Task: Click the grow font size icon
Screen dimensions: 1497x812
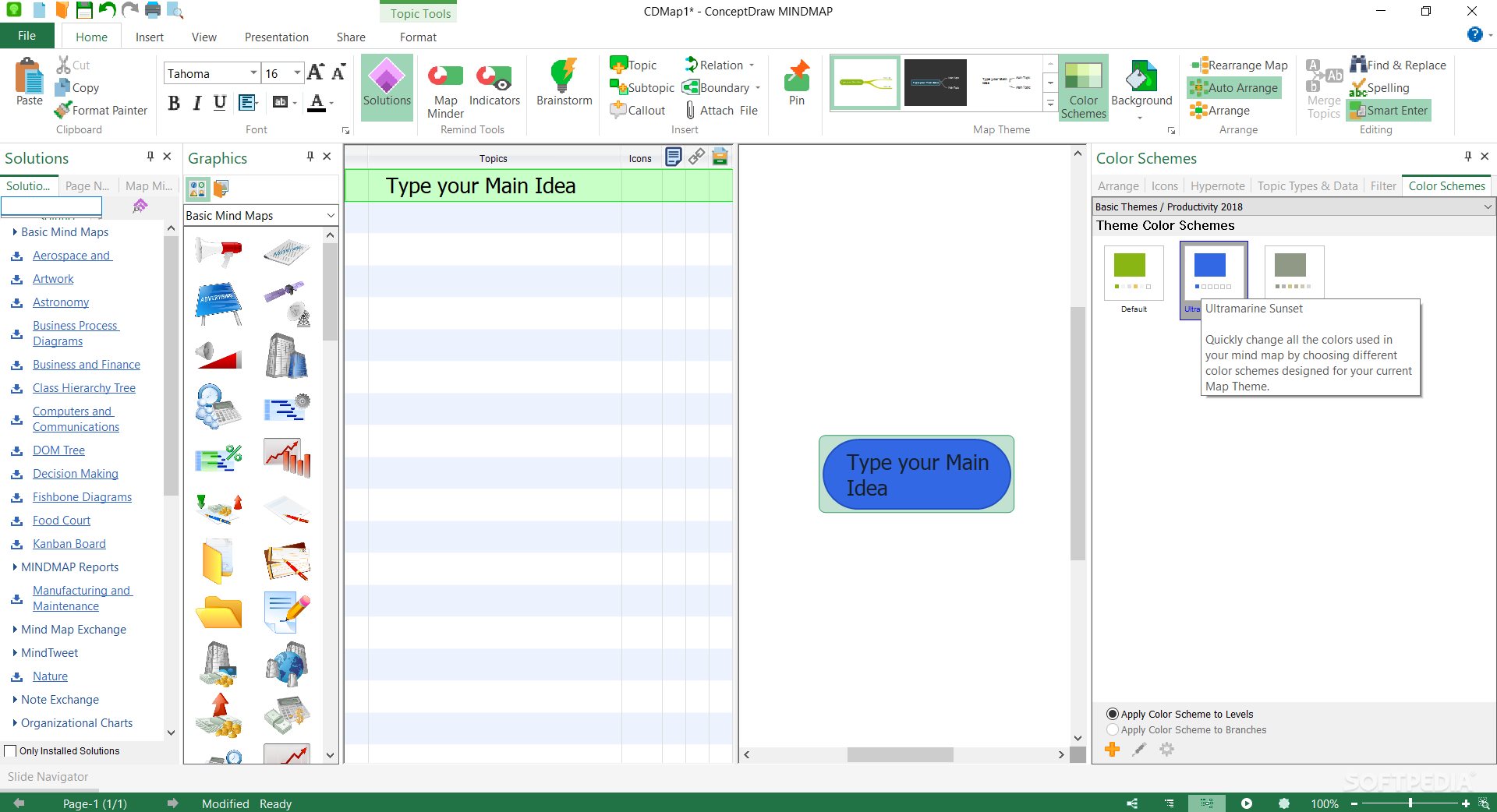Action: tap(315, 72)
